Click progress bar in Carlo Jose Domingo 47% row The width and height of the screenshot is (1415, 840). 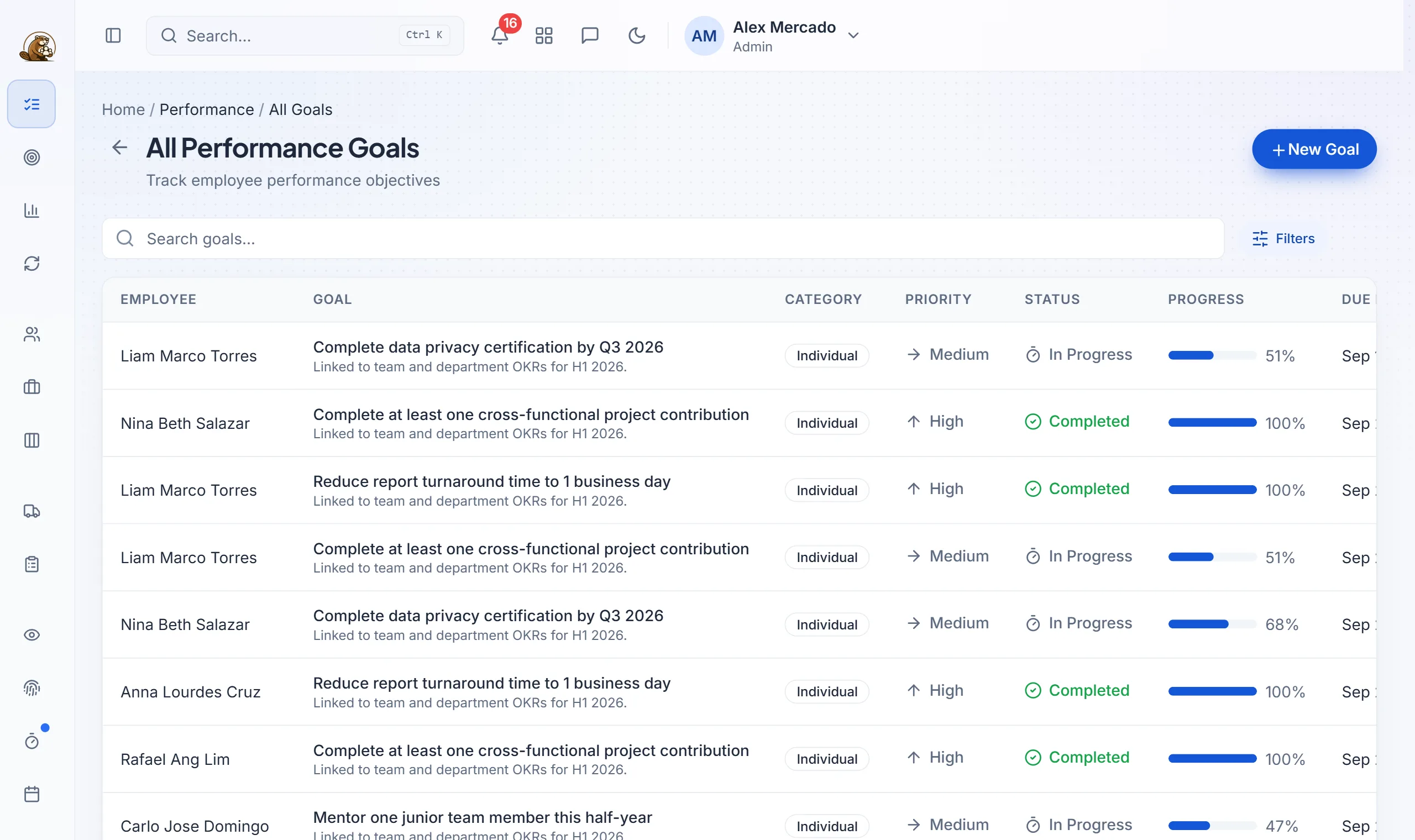click(1212, 825)
